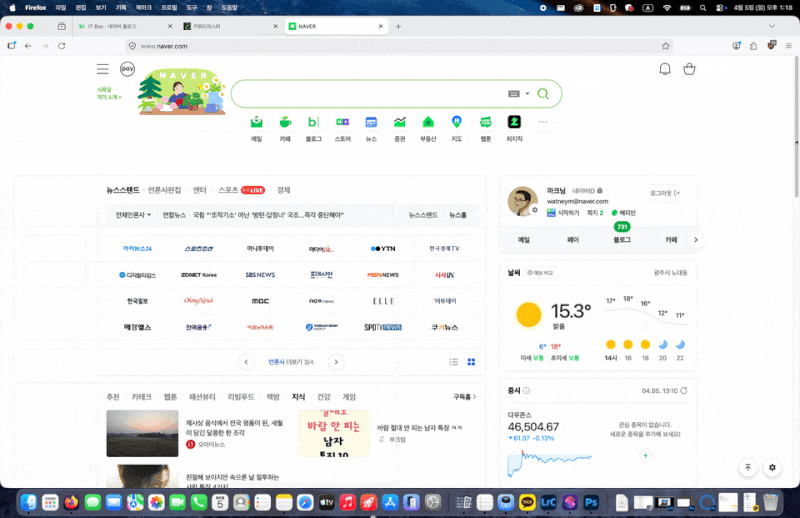Viewport: 800px width, 518px height.
Task: Refresh the 증시 stock data
Action: (x=684, y=390)
